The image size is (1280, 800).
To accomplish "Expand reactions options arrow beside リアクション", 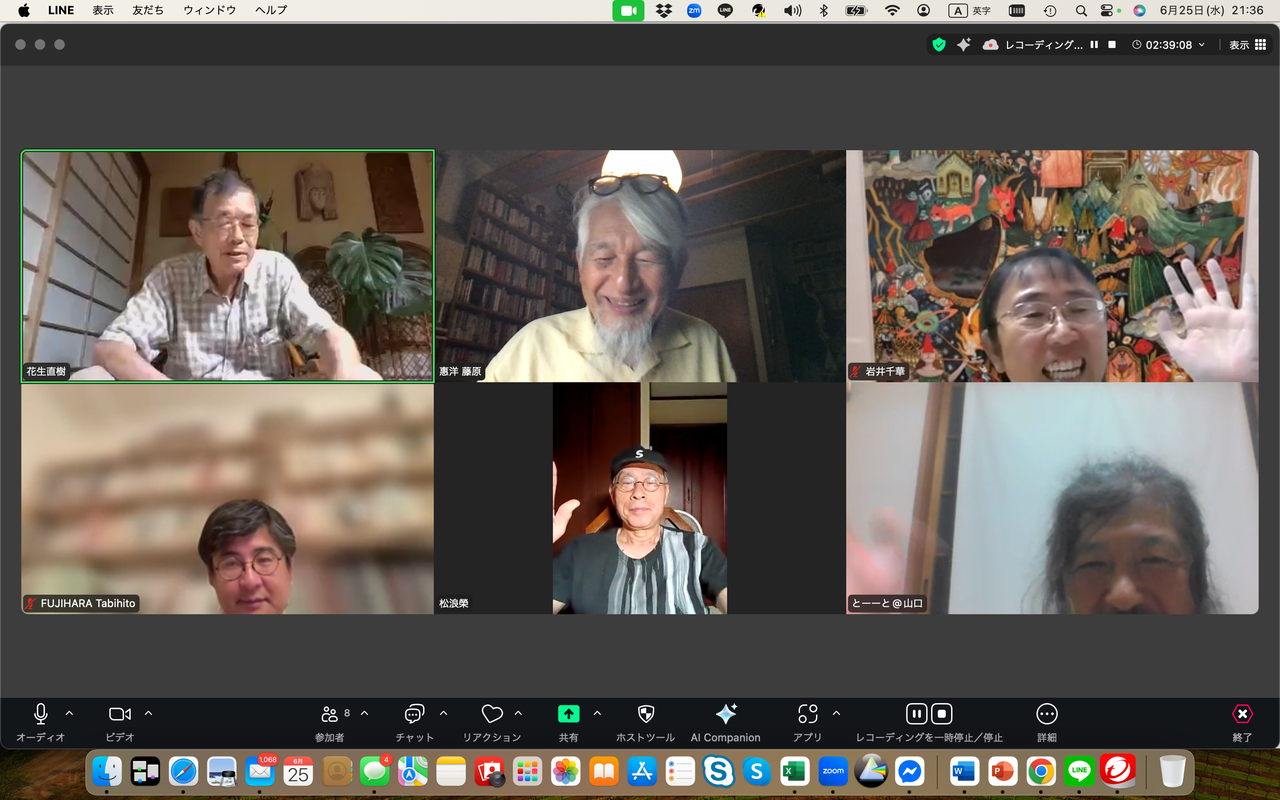I will pyautogui.click(x=518, y=713).
